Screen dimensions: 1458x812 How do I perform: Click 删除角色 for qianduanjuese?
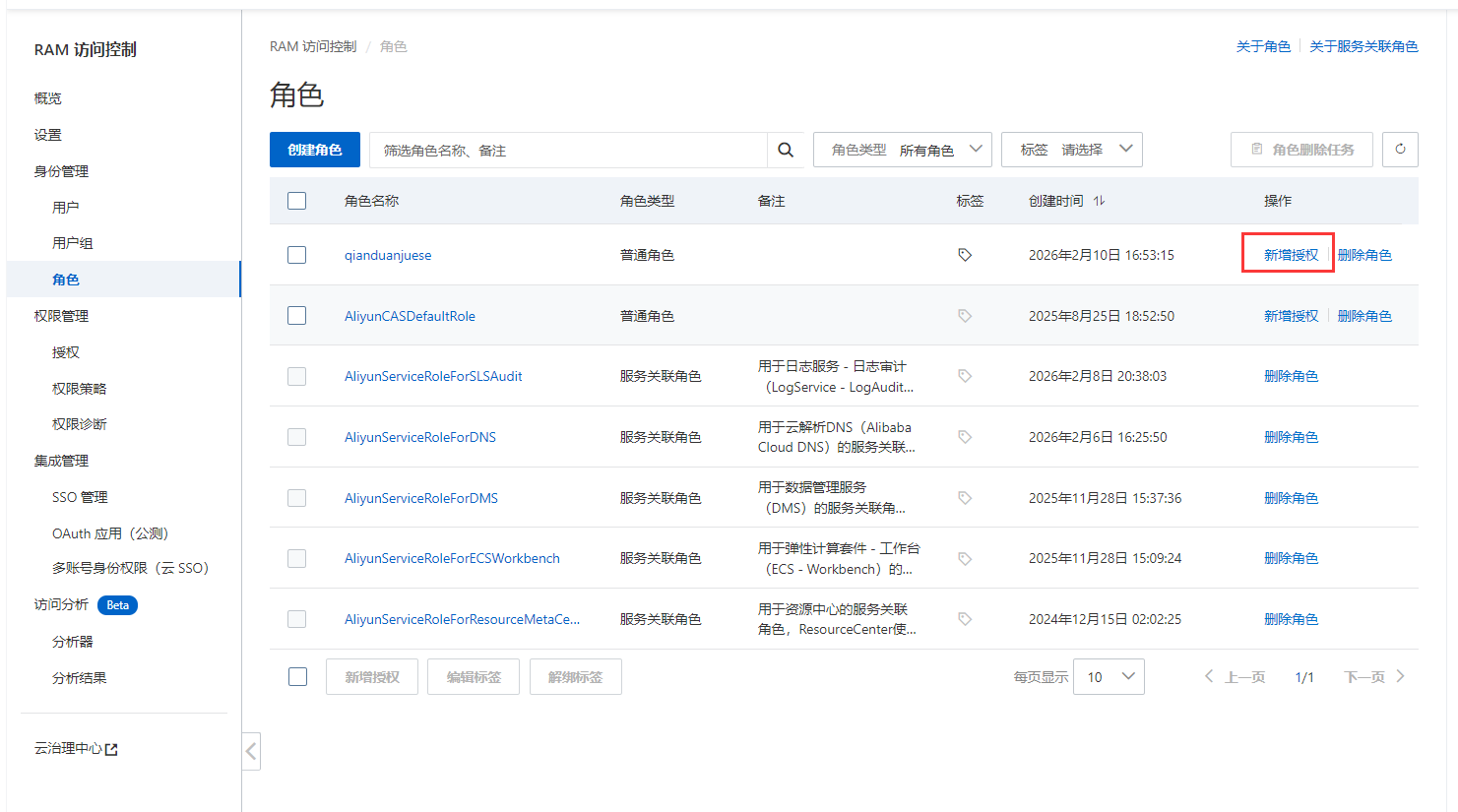[x=1364, y=255]
